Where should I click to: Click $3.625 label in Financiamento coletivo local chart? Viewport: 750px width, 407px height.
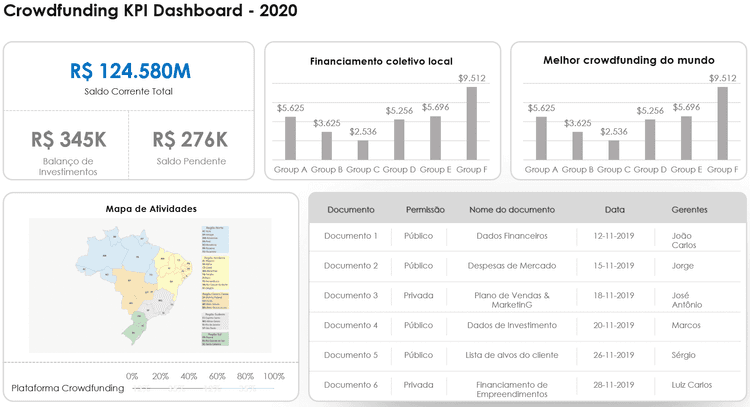[x=327, y=123]
